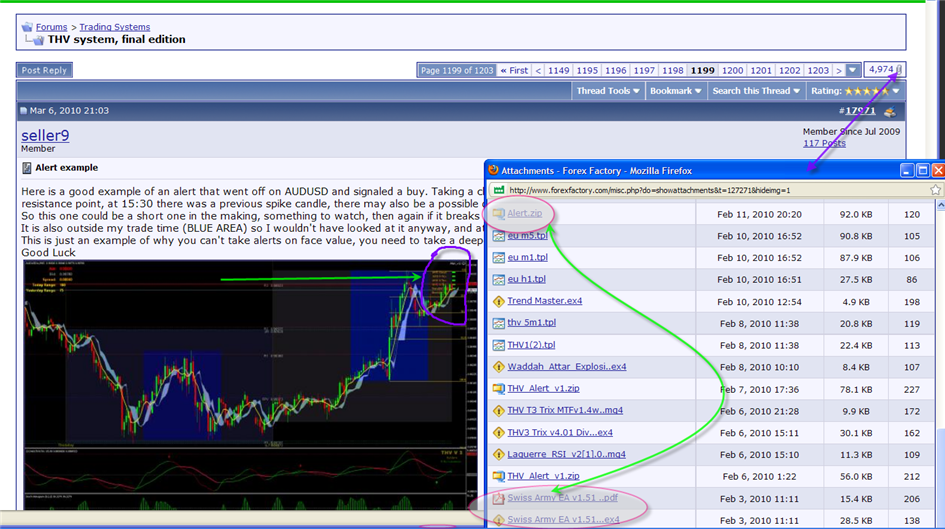Open the Thread Tools dropdown
This screenshot has height=529, width=945.
pyautogui.click(x=607, y=91)
